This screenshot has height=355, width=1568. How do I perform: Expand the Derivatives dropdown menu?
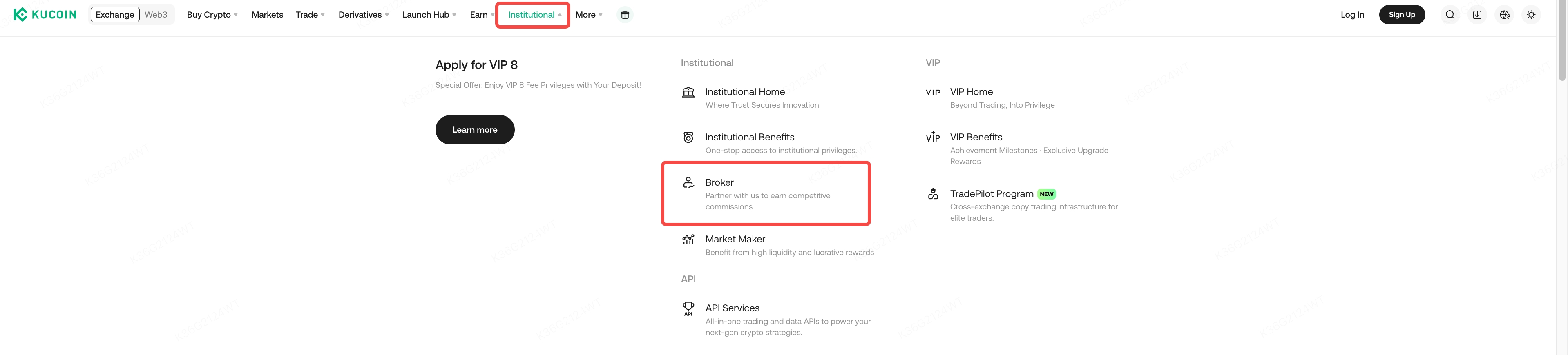(x=363, y=15)
